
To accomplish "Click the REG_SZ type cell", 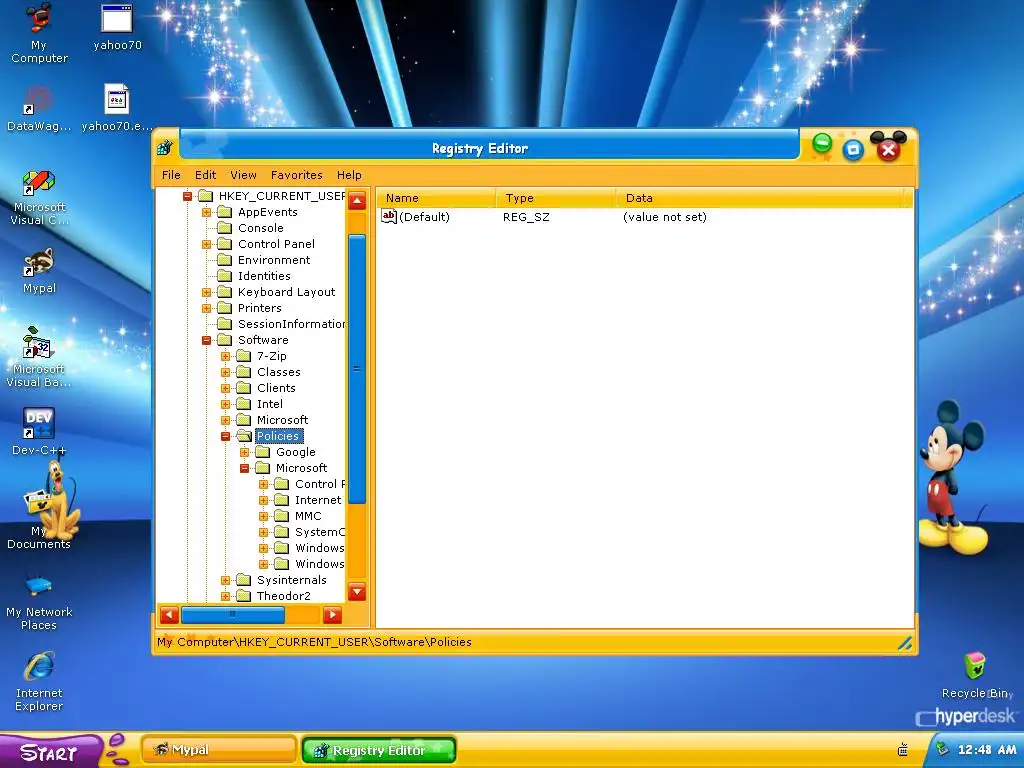I will 526,217.
